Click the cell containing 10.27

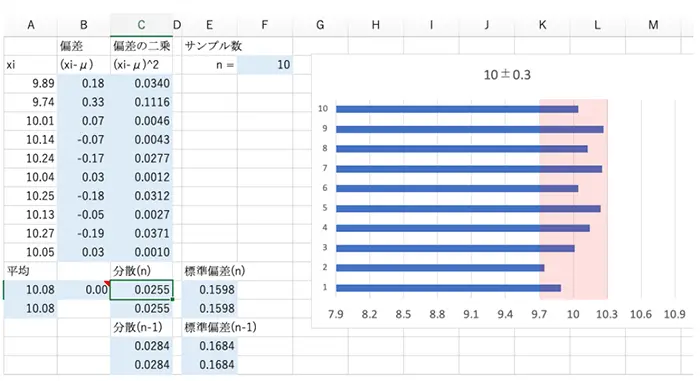pos(30,234)
